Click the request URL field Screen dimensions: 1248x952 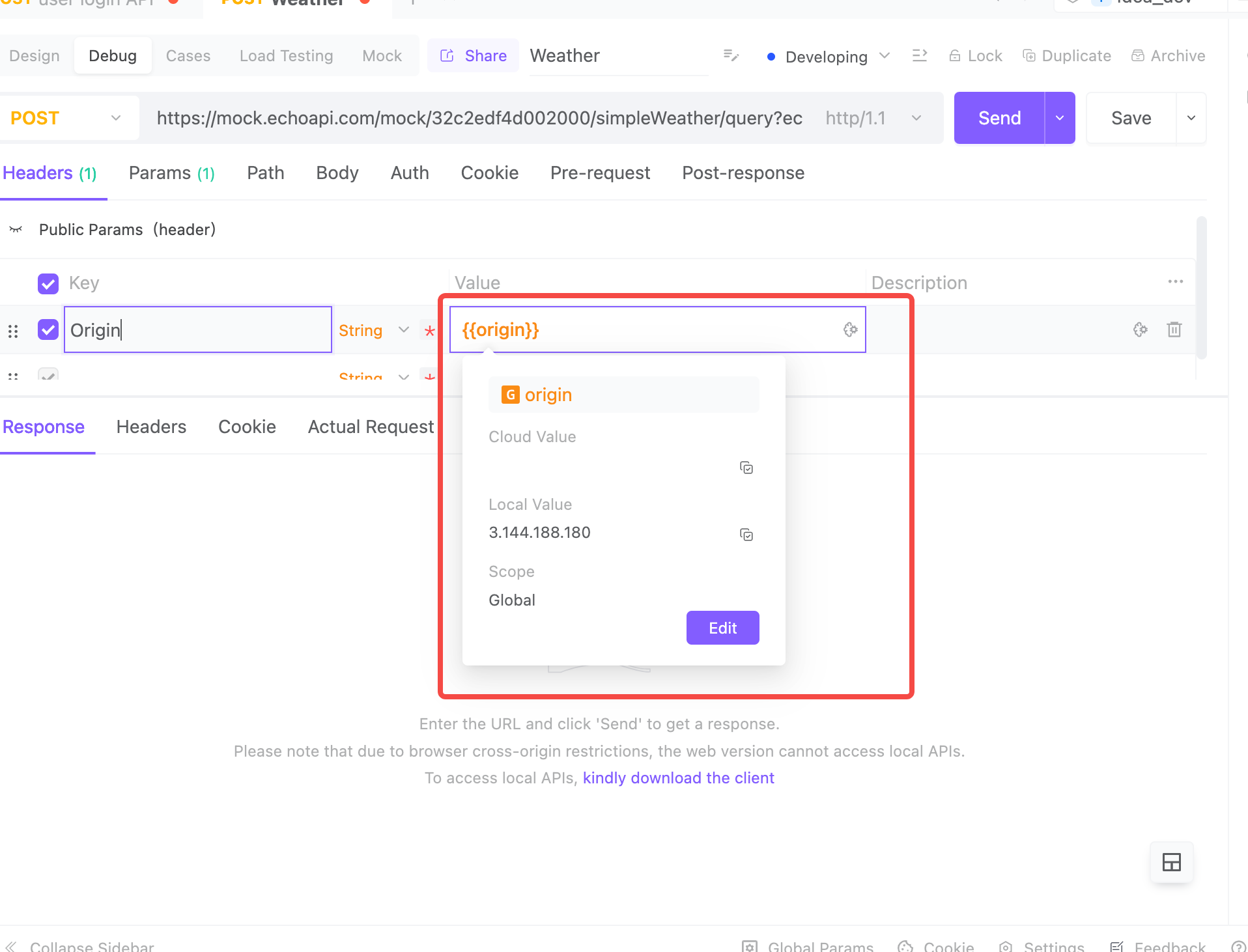(x=479, y=118)
